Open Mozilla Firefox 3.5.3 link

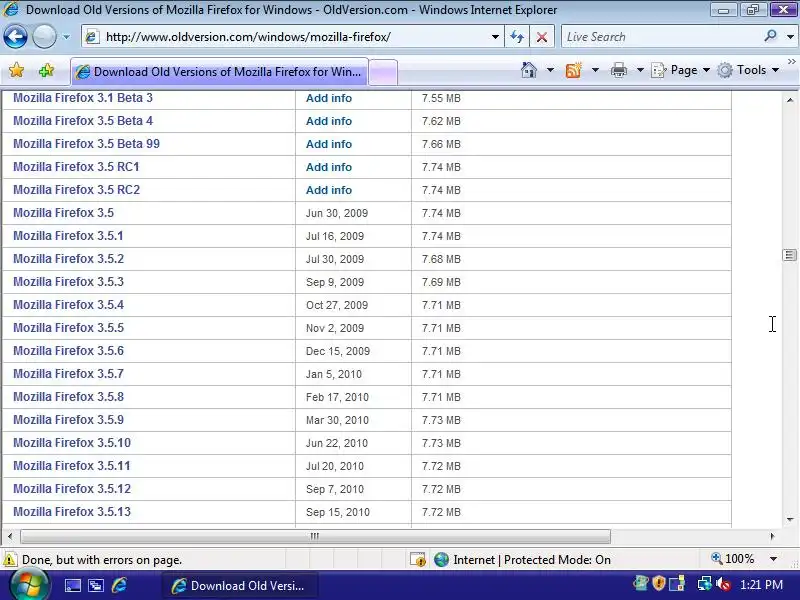point(68,282)
